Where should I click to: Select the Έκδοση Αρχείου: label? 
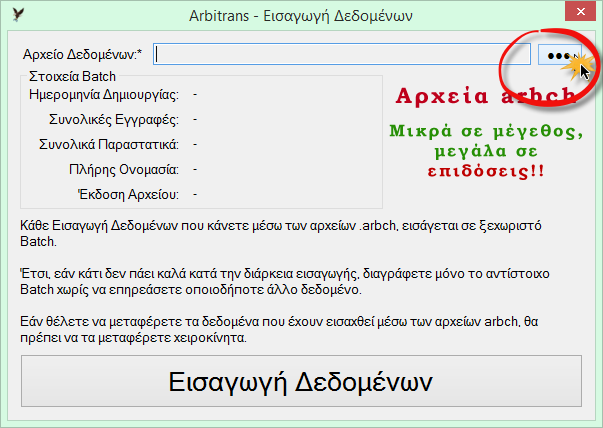[128, 195]
